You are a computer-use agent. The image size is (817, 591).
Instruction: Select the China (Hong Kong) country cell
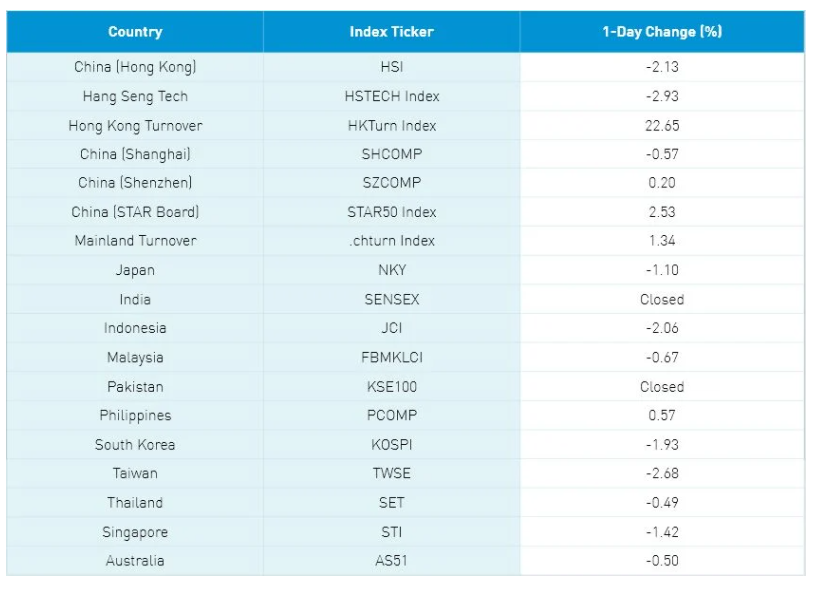135,67
